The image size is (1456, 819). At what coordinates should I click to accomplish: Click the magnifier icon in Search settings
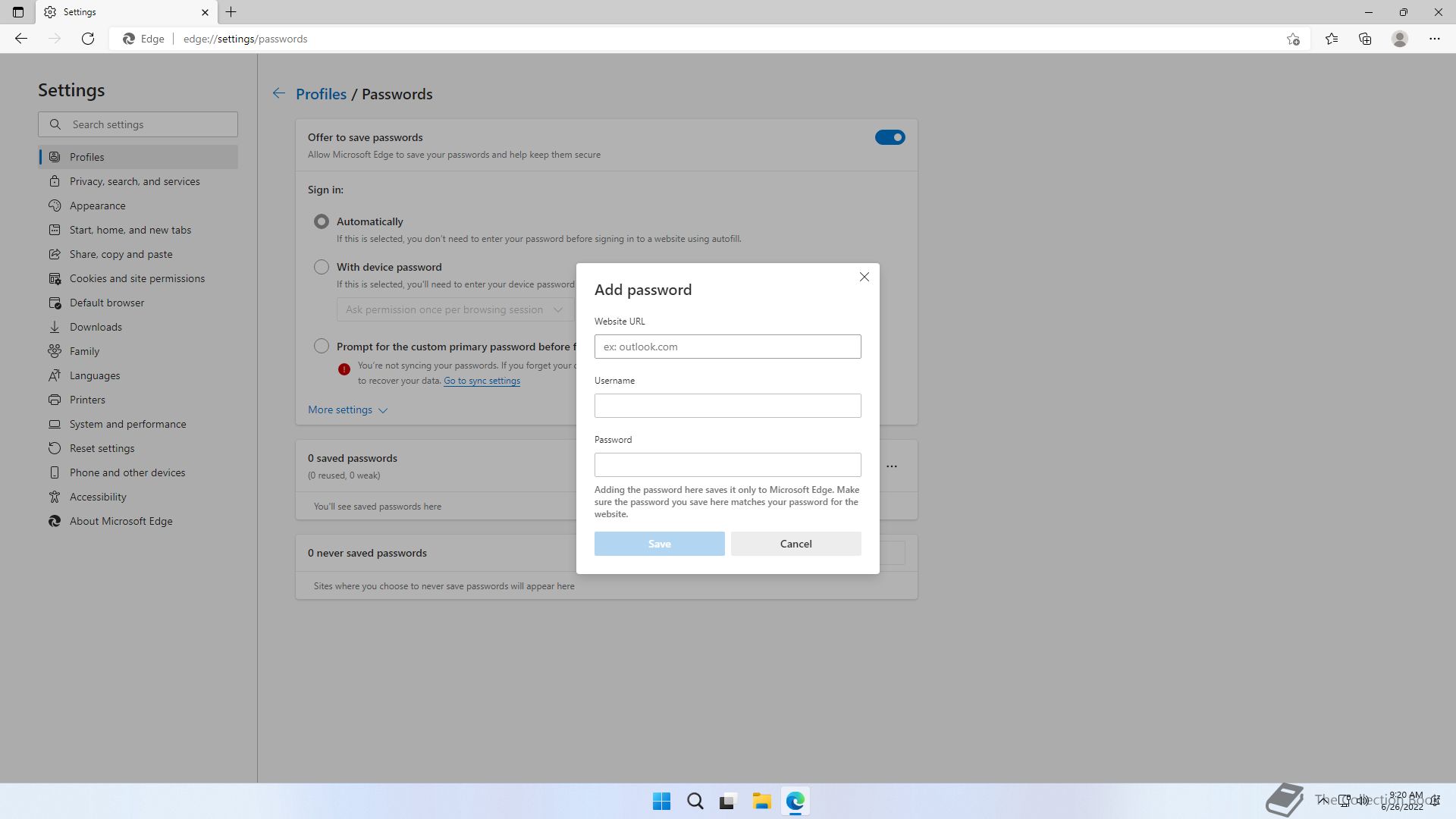[x=55, y=124]
